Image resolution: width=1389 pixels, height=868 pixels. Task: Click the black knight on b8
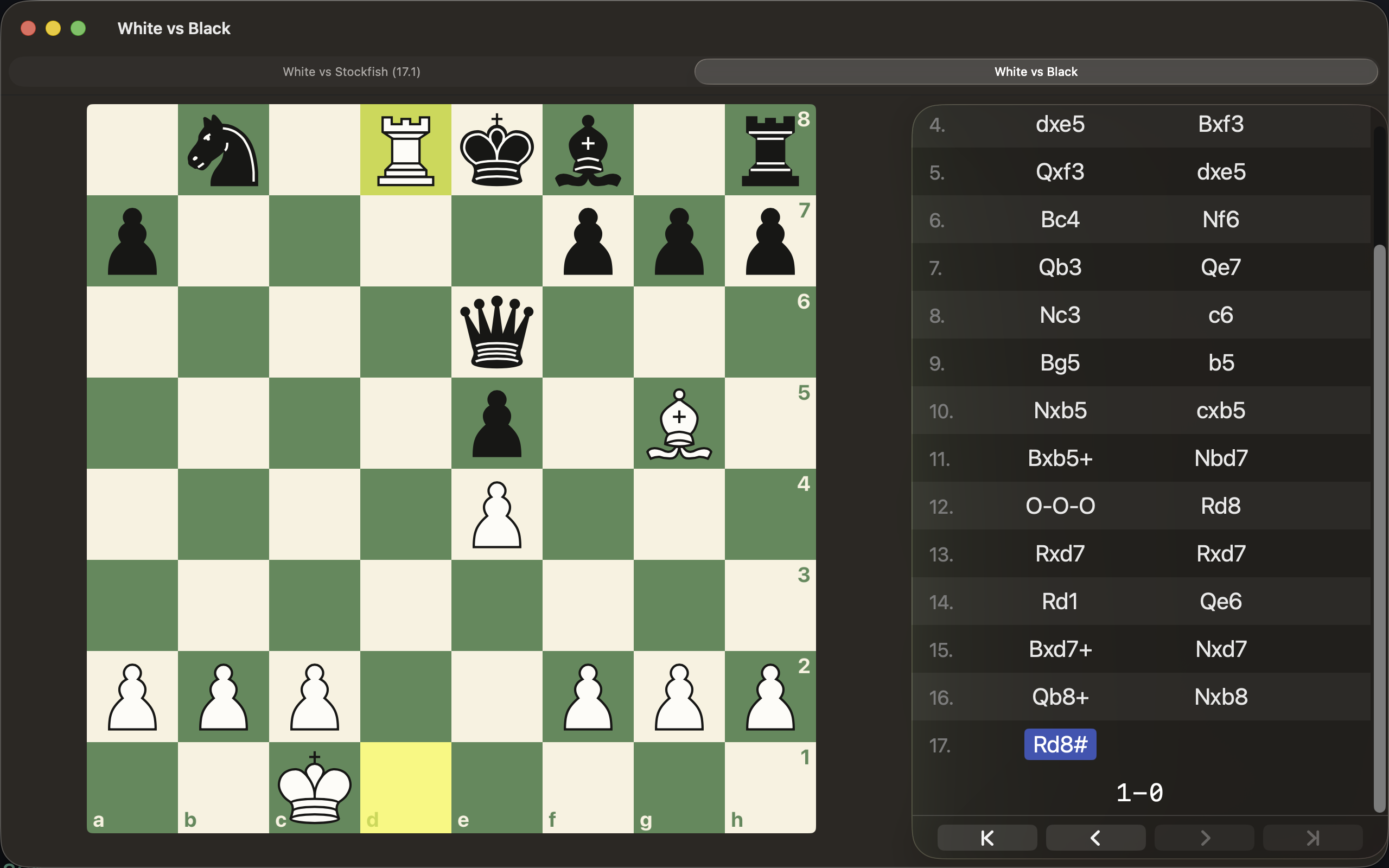(x=224, y=150)
